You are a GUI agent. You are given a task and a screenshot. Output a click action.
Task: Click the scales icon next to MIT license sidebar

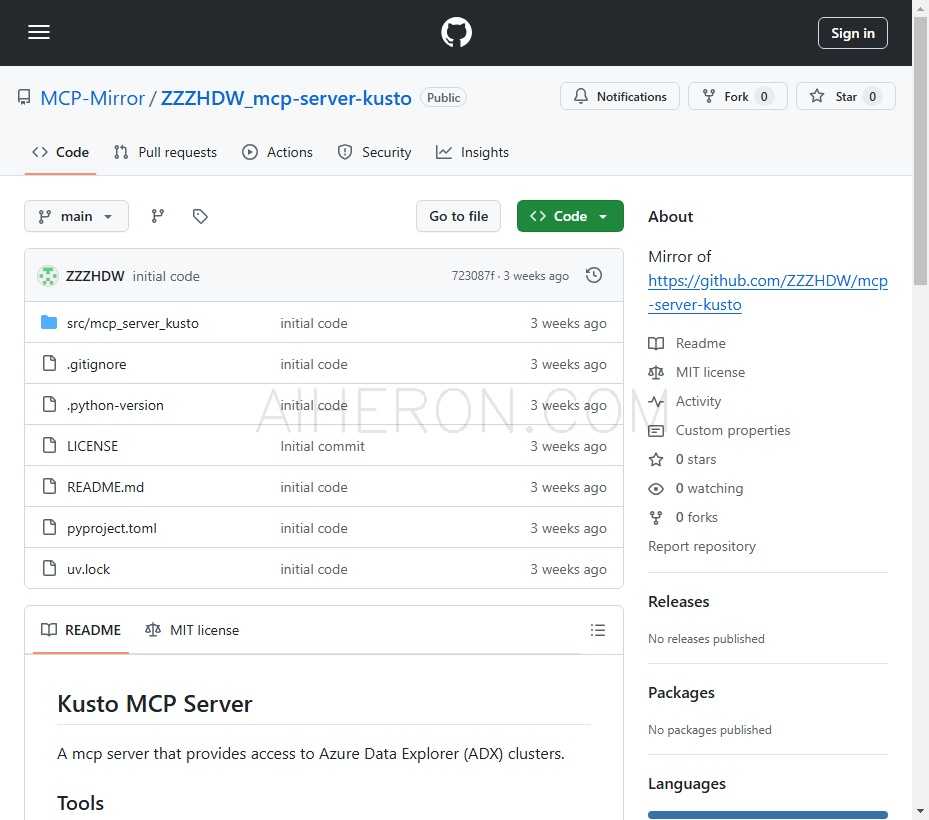point(656,372)
